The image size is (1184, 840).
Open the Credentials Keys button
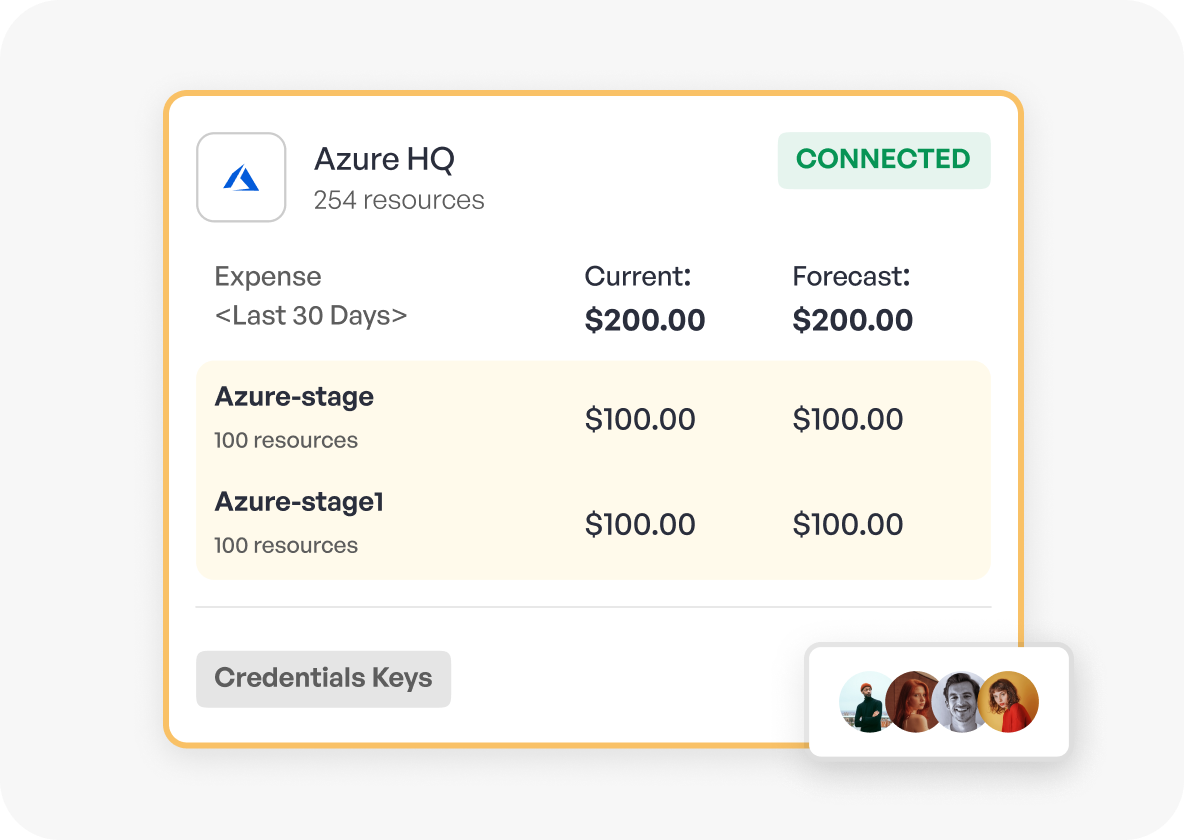point(323,678)
